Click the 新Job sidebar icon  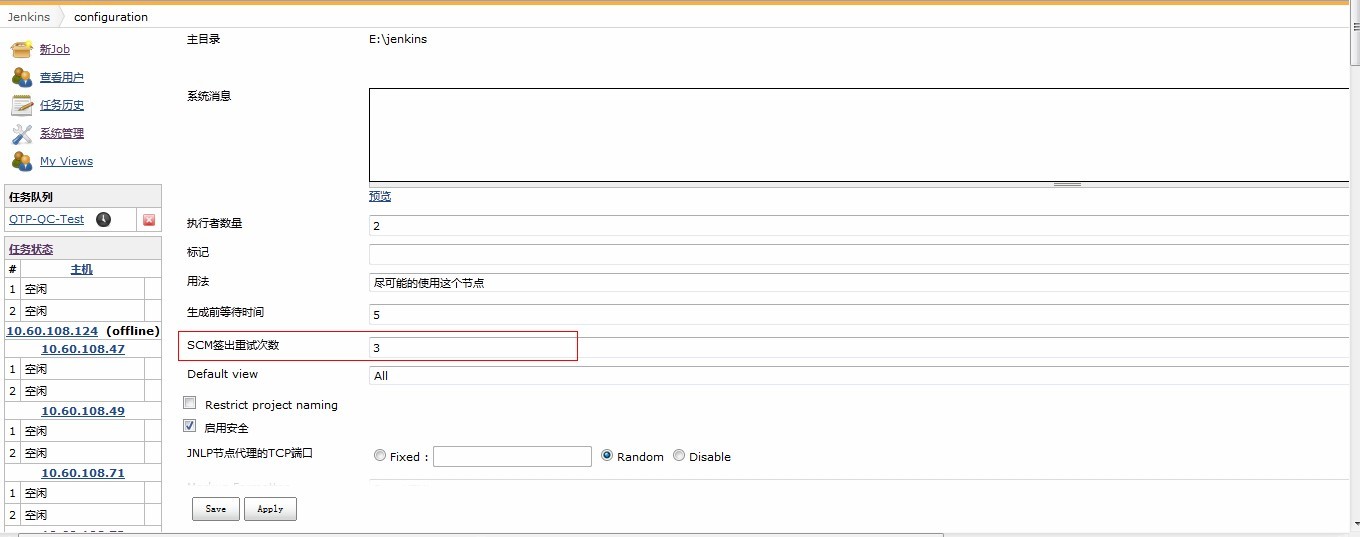pyautogui.click(x=22, y=49)
